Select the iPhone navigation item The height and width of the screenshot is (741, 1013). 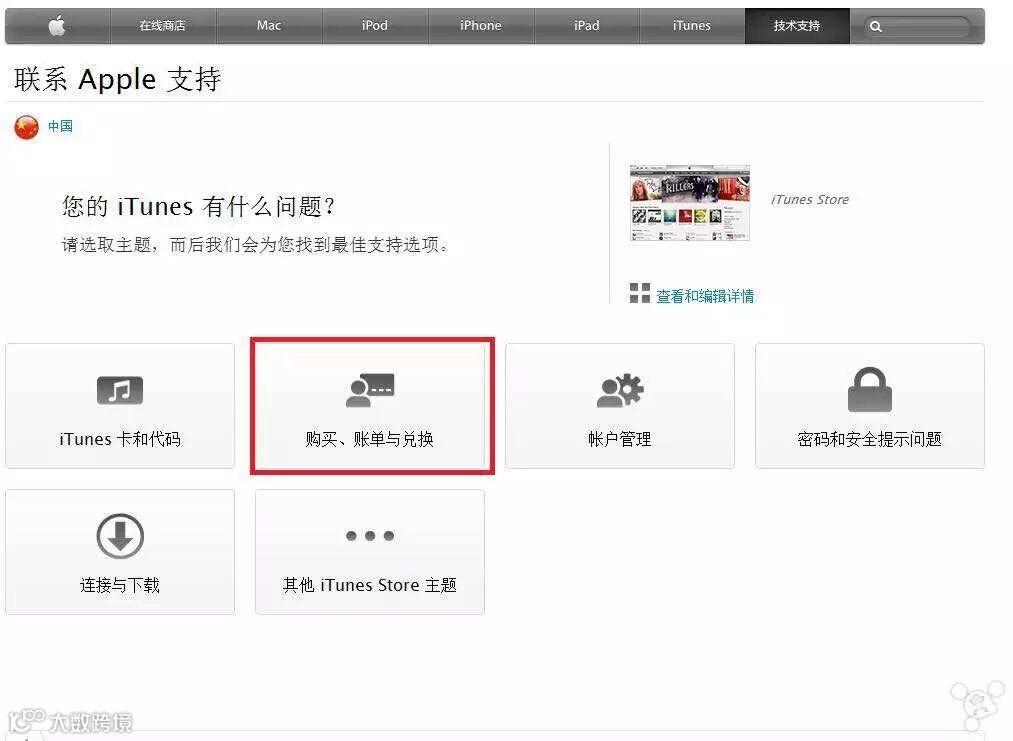[481, 26]
